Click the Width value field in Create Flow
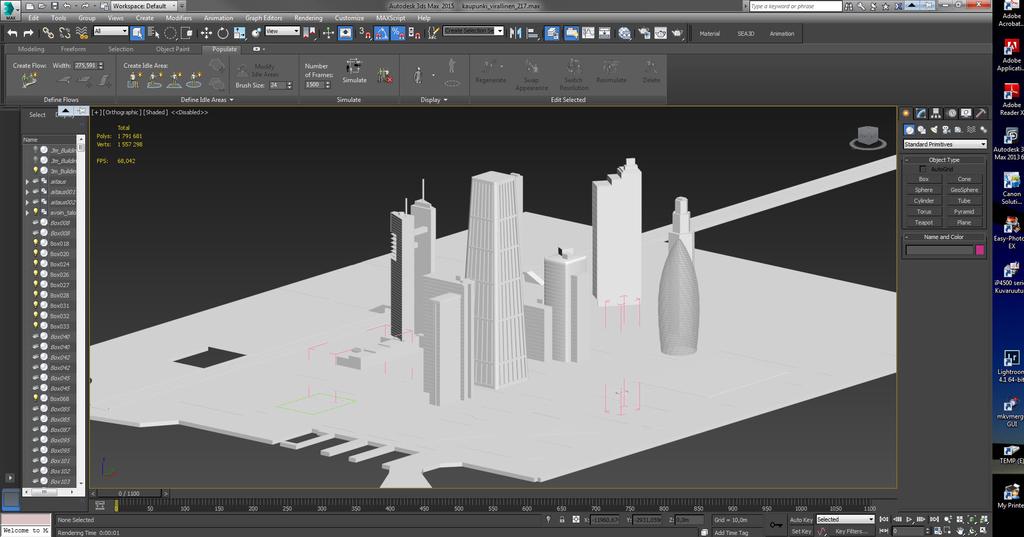 [86, 65]
